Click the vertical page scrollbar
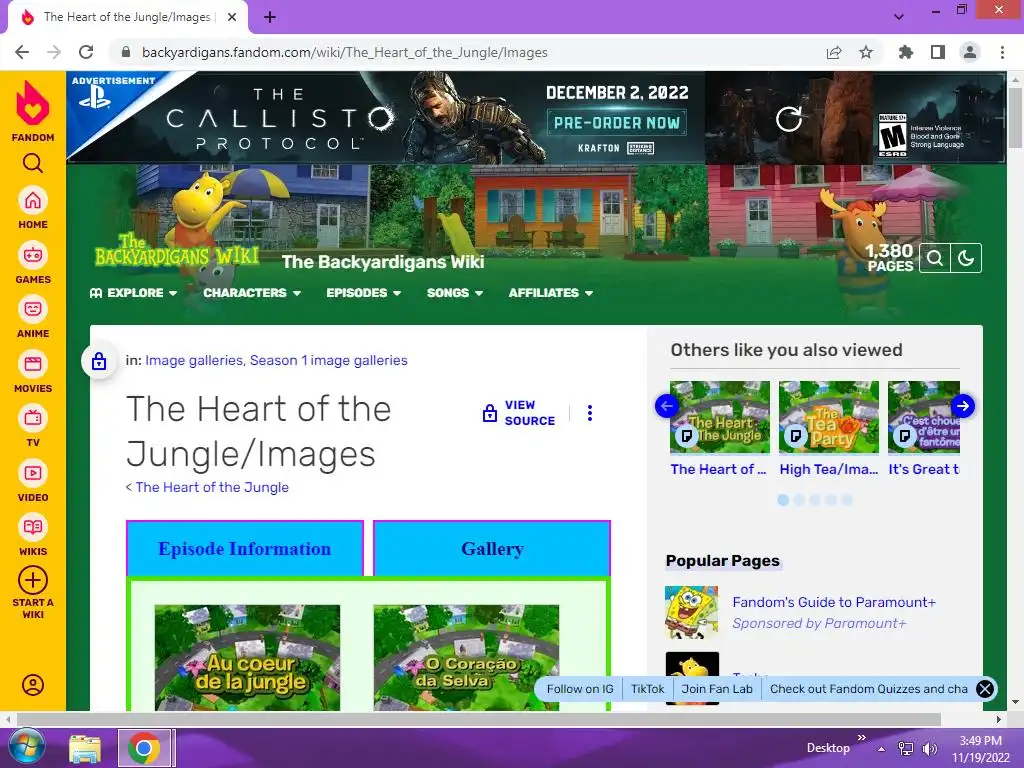Screen dimensions: 1024x768 (1016, 118)
